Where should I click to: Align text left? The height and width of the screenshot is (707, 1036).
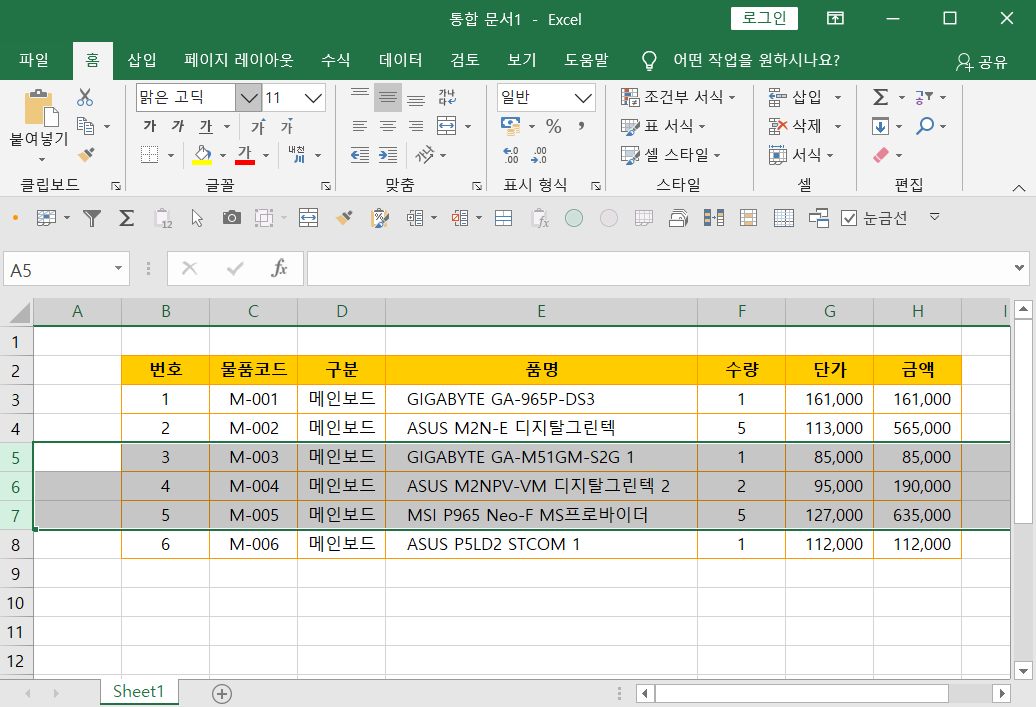point(360,126)
